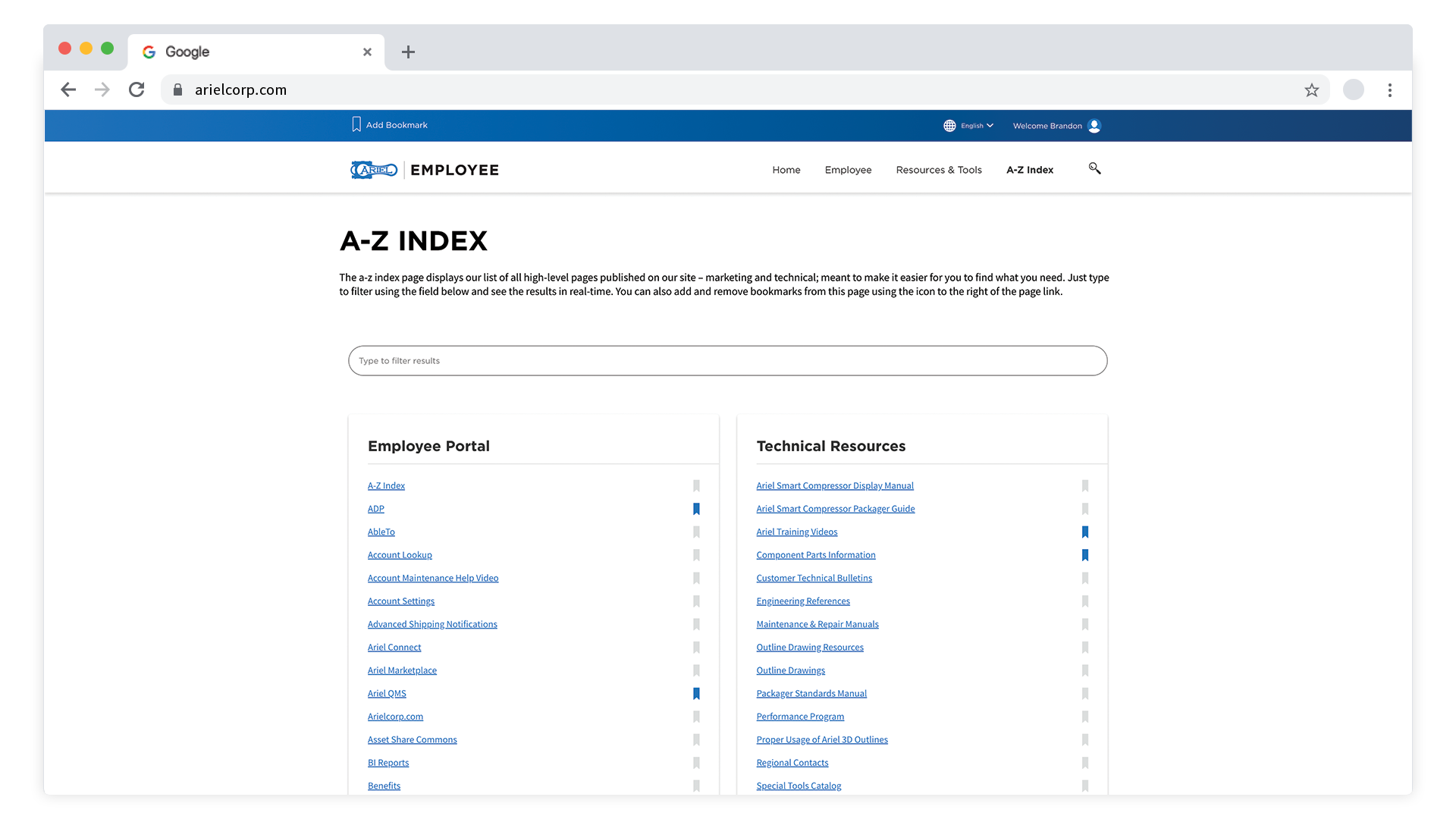Bookmark the Outline Drawings page
This screenshot has height=819, width=1456.
(1085, 670)
